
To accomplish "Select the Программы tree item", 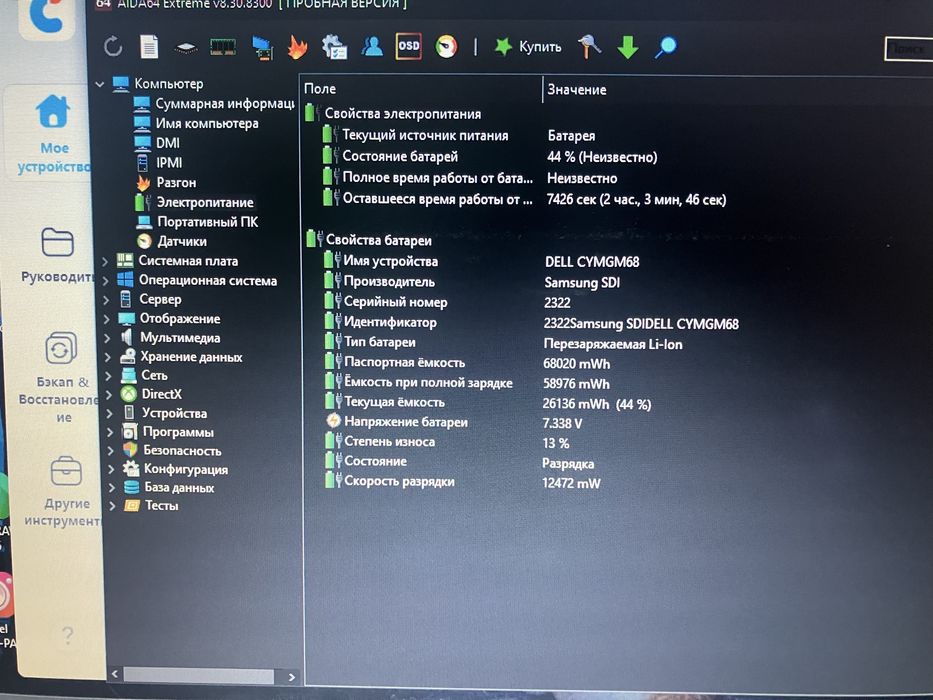I will pos(178,432).
